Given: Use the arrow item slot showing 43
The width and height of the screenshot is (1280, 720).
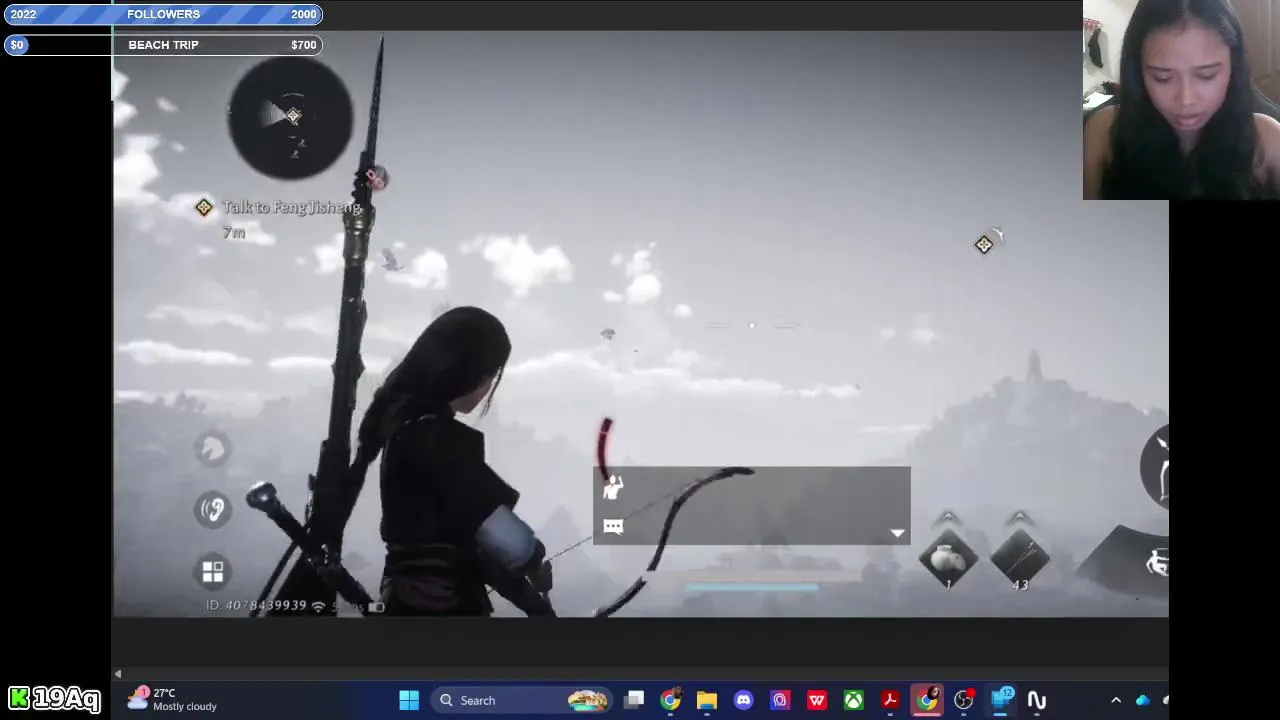Looking at the screenshot, I should pos(1020,558).
